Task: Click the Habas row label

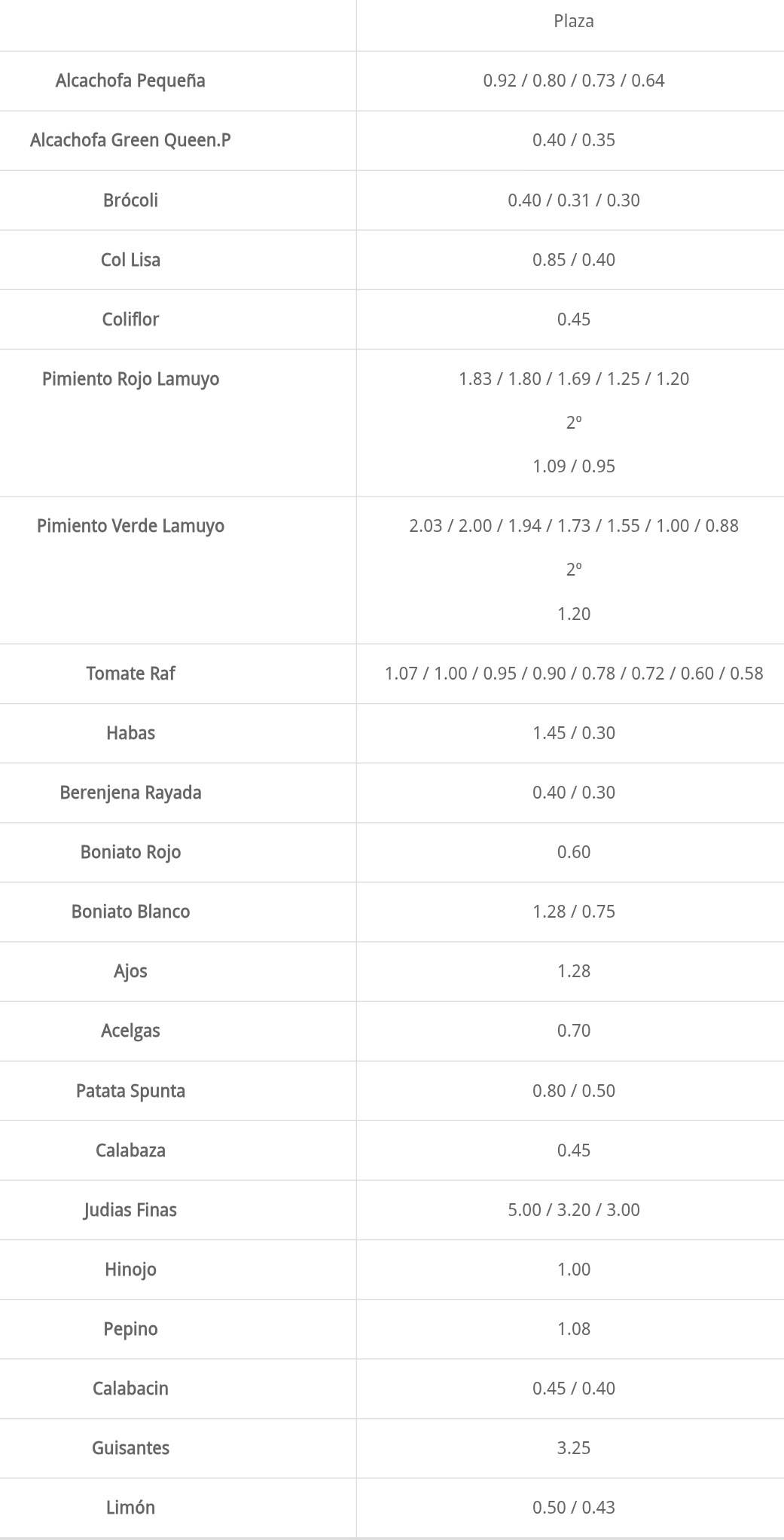Action: [x=130, y=732]
